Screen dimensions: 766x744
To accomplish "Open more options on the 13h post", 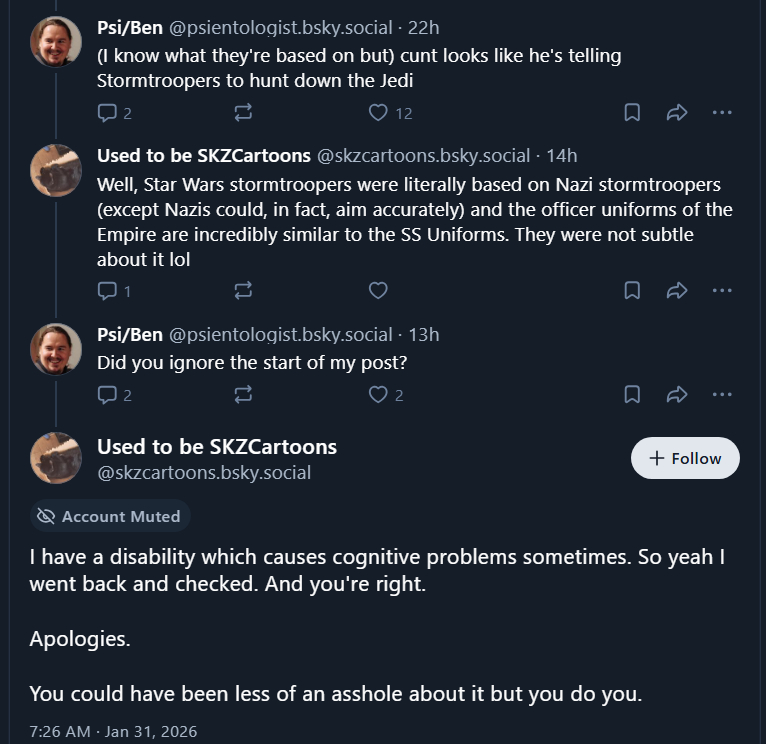I will 722,395.
